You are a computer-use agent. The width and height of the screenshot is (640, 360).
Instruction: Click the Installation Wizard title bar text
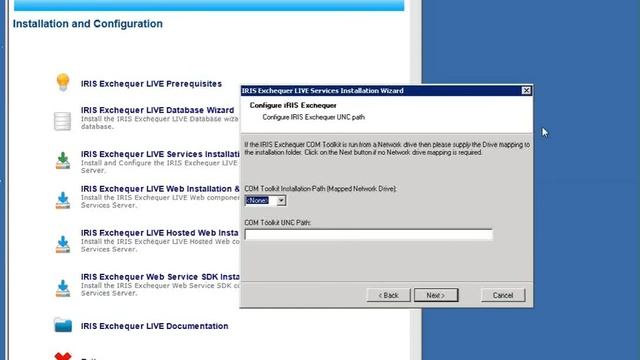coord(322,91)
